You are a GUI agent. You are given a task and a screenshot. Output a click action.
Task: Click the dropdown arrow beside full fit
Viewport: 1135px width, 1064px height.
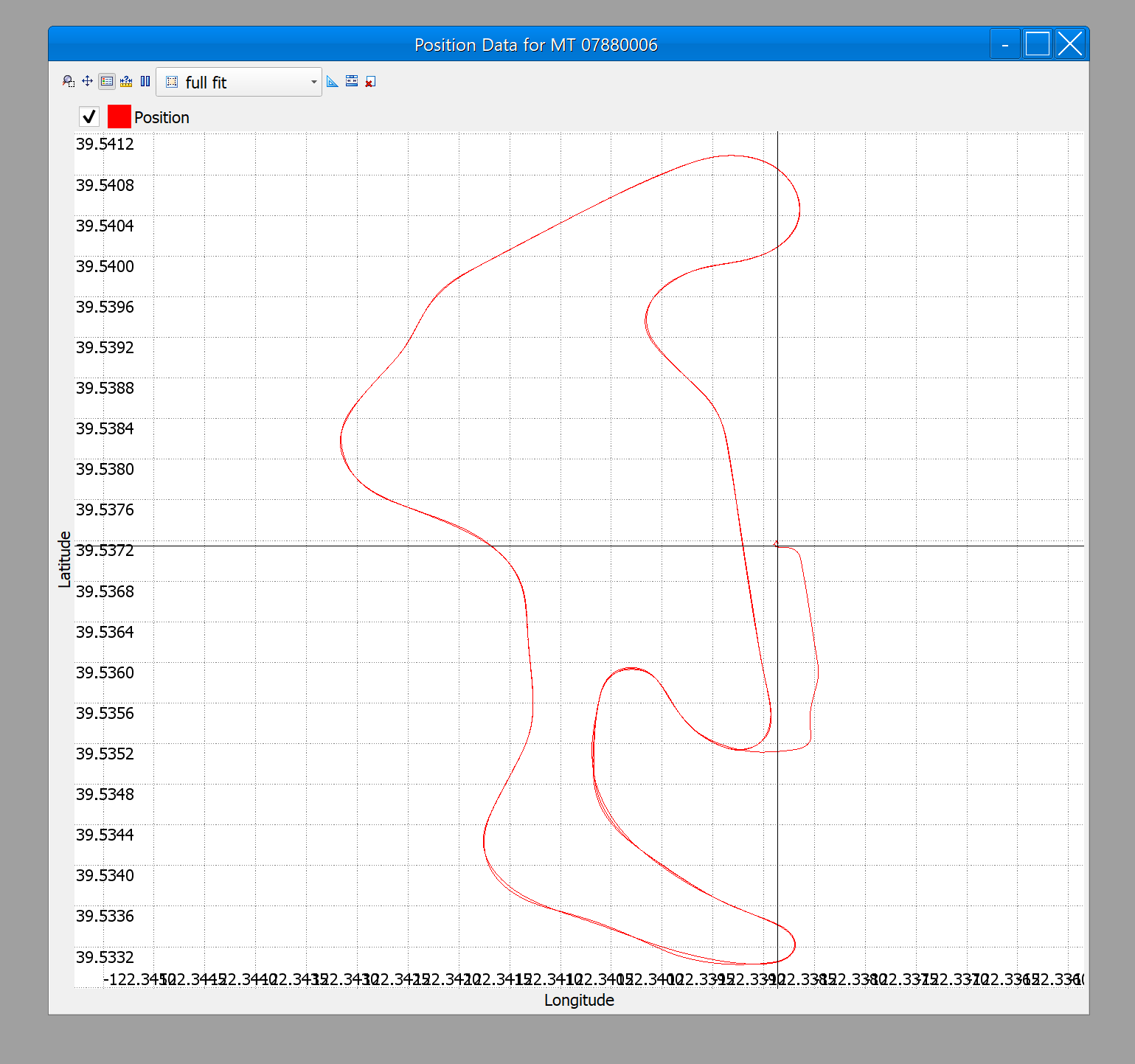click(x=313, y=82)
